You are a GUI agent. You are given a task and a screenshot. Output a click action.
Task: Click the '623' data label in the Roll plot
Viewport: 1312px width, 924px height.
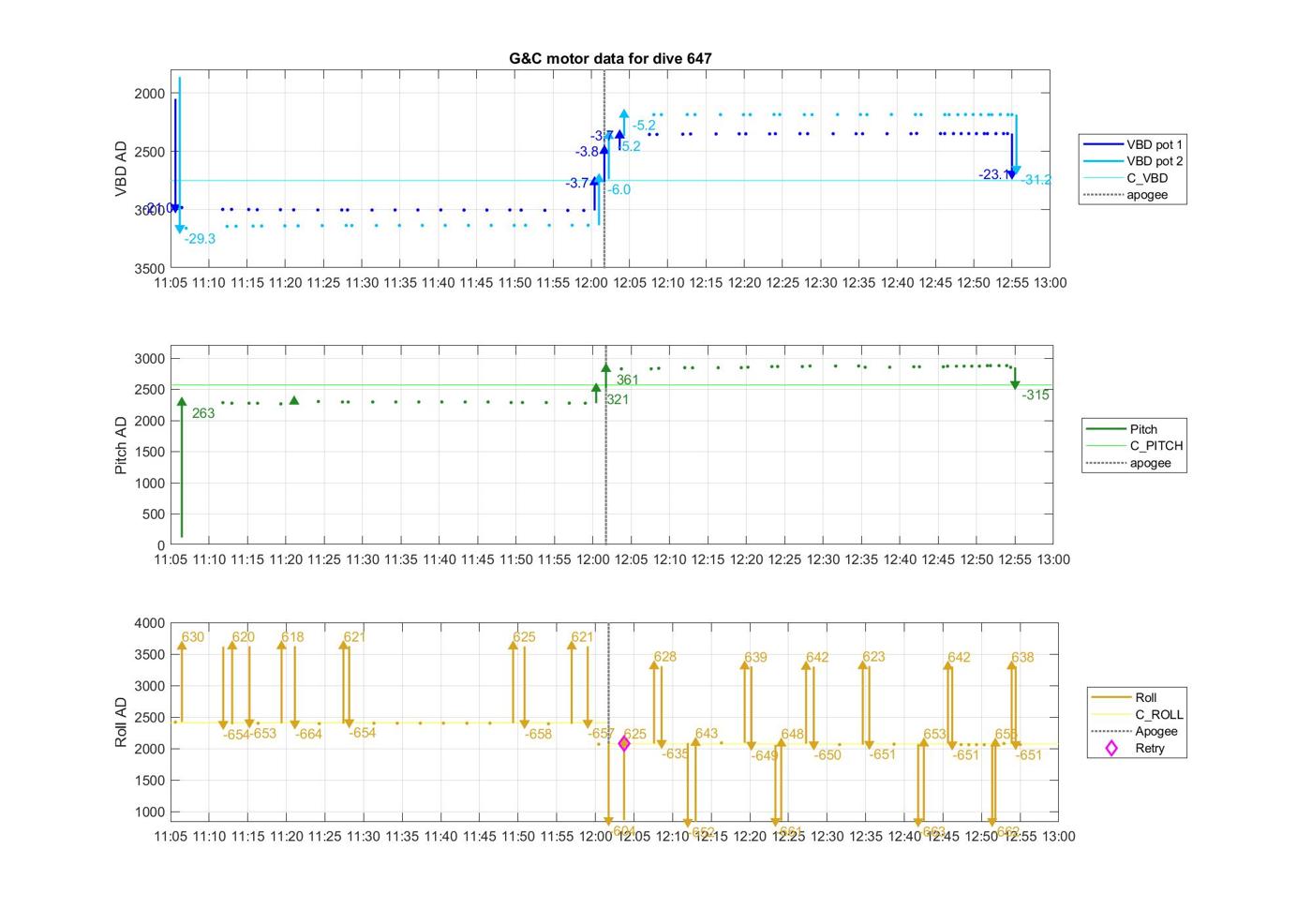coord(873,657)
